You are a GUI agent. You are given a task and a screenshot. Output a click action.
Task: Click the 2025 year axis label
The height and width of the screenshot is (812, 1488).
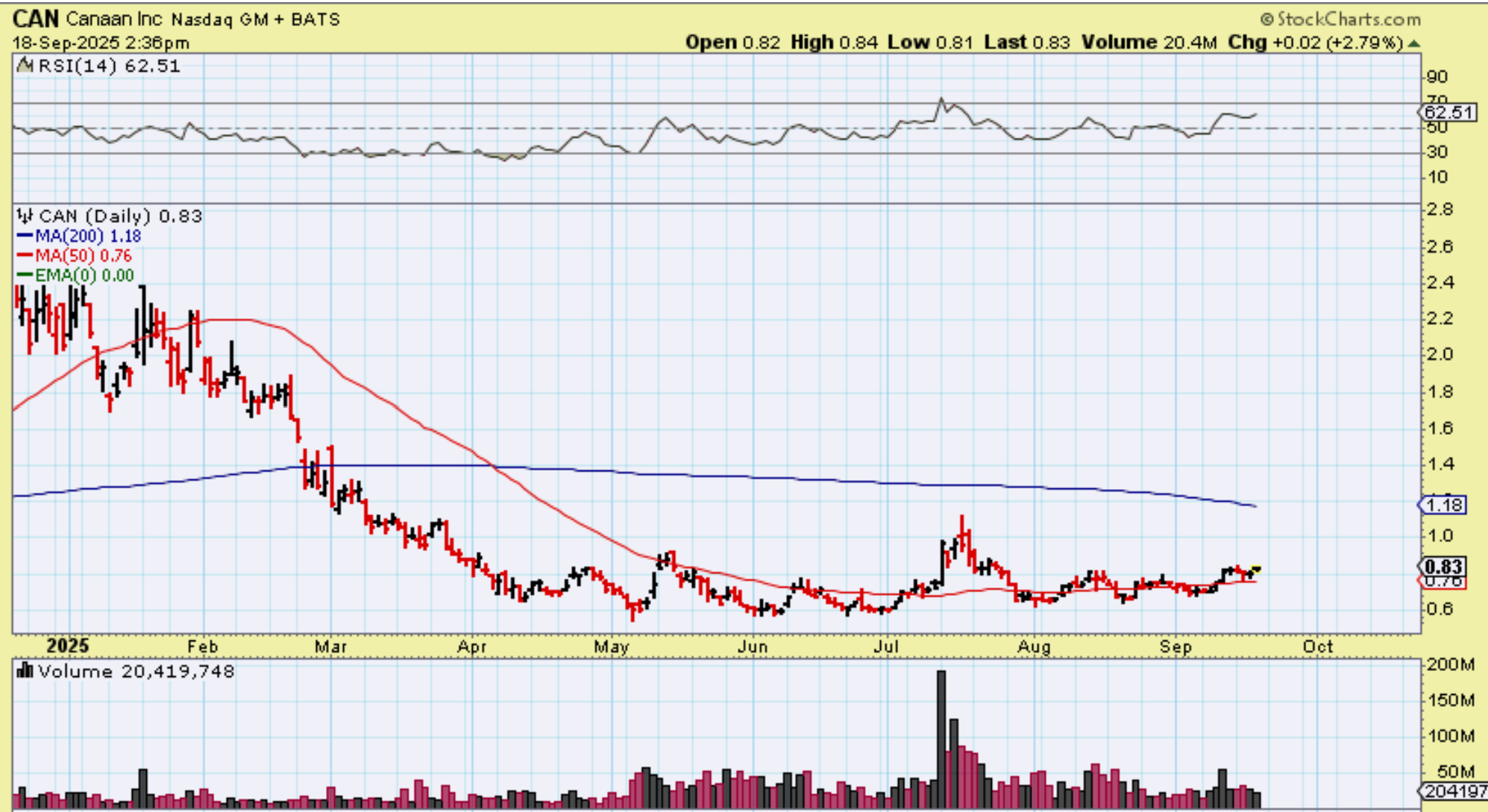67,646
